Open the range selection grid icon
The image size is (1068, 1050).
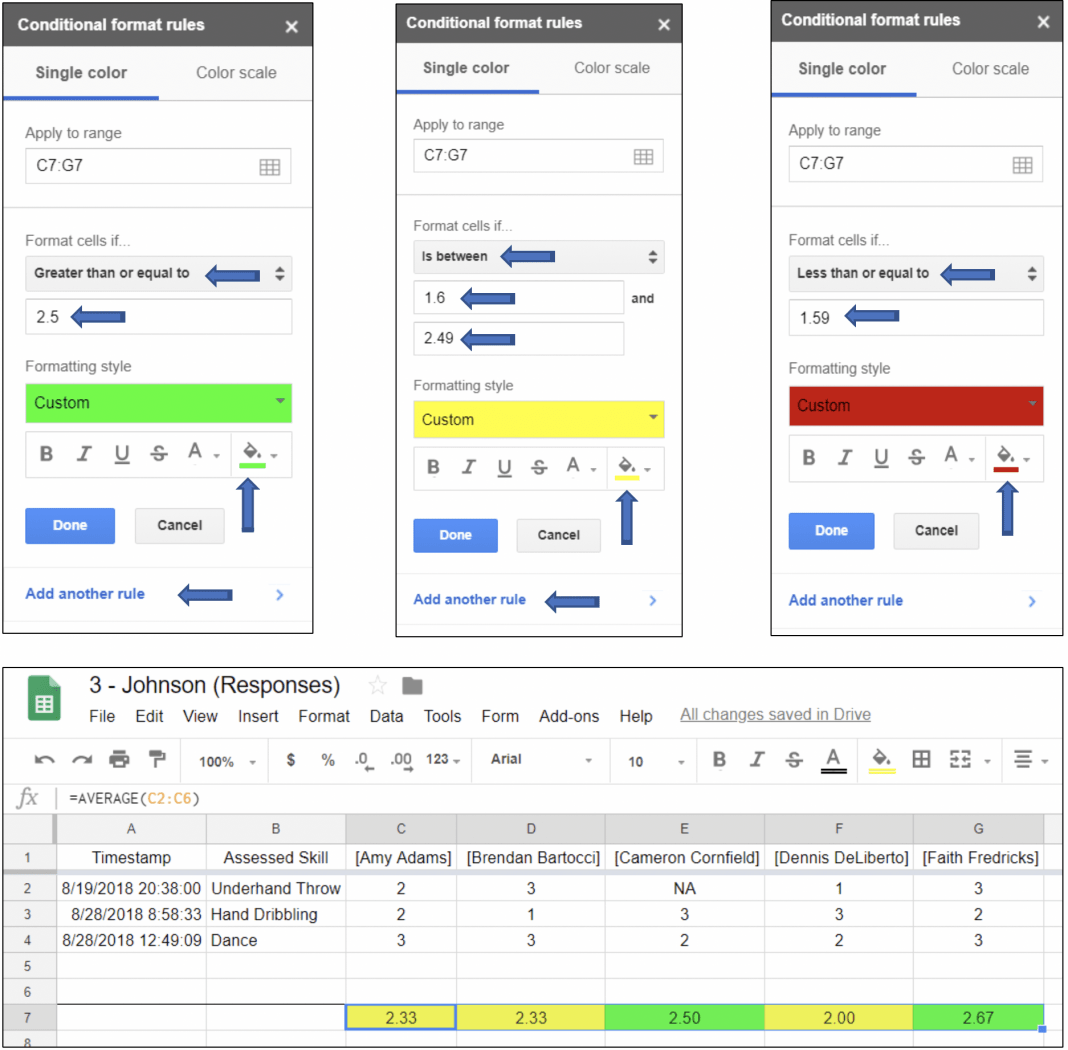[x=270, y=166]
